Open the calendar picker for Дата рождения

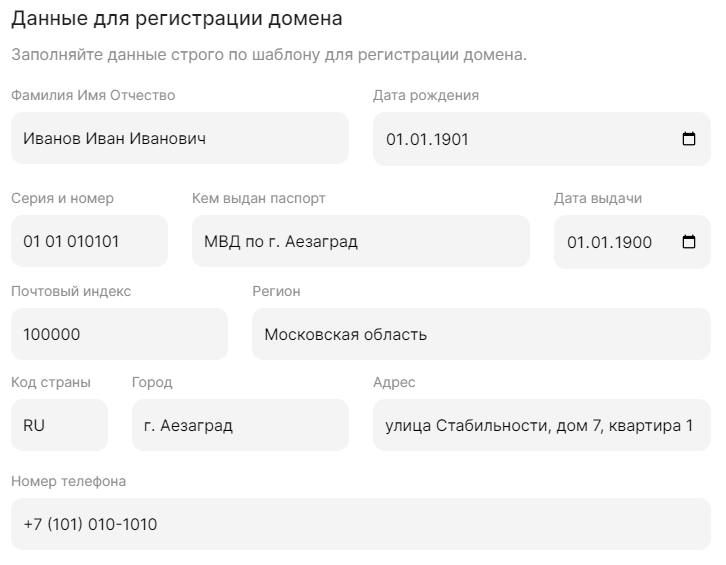(x=688, y=139)
